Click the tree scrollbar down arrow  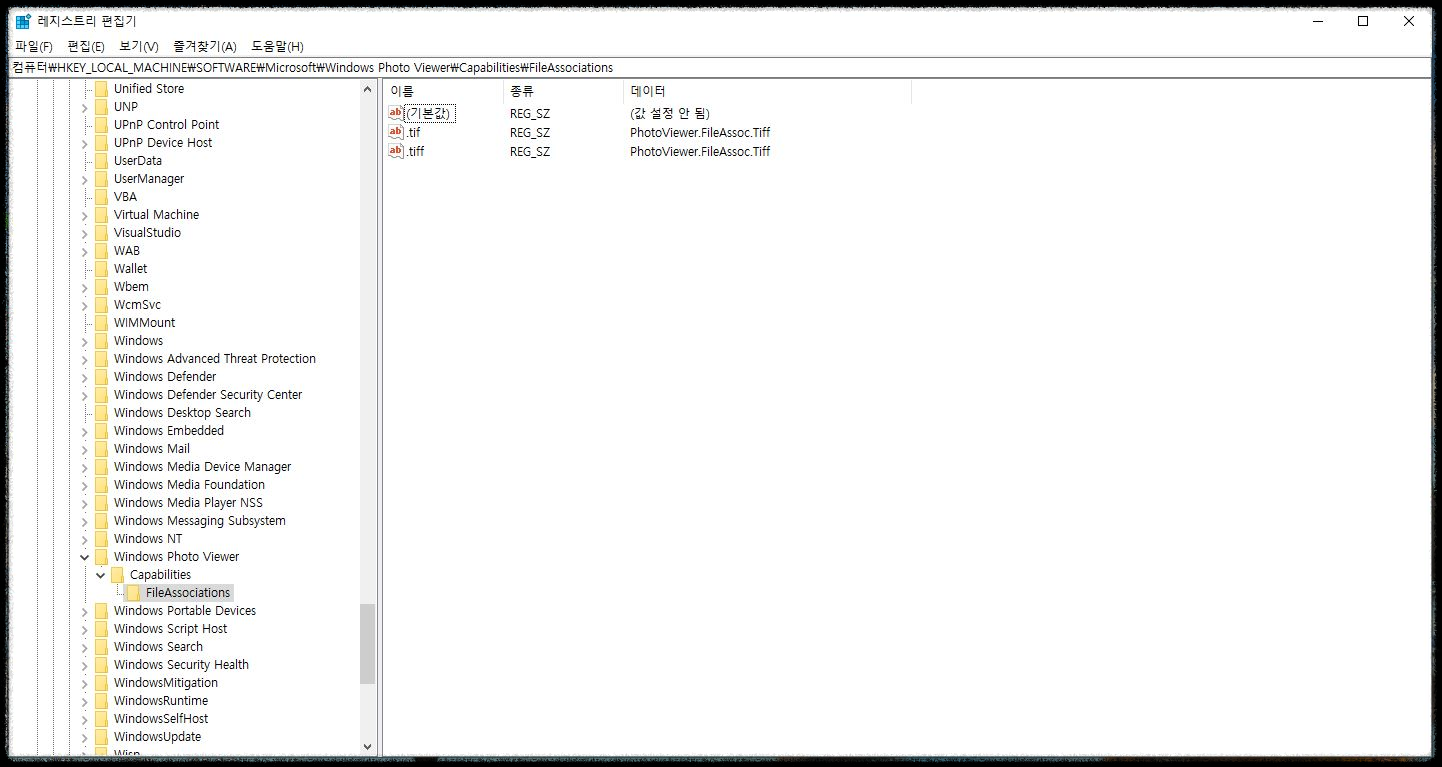[x=367, y=746]
